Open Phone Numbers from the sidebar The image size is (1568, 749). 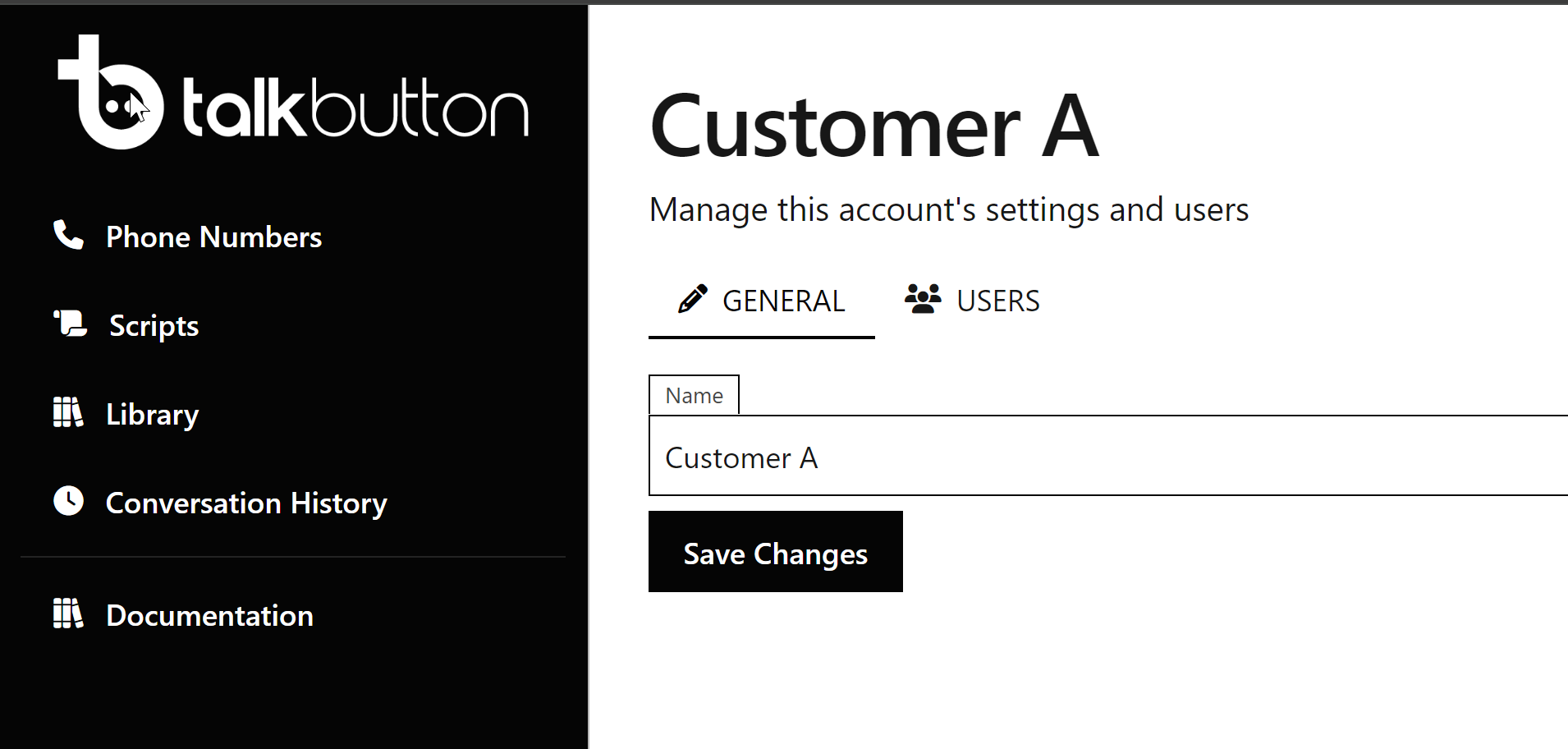point(213,237)
